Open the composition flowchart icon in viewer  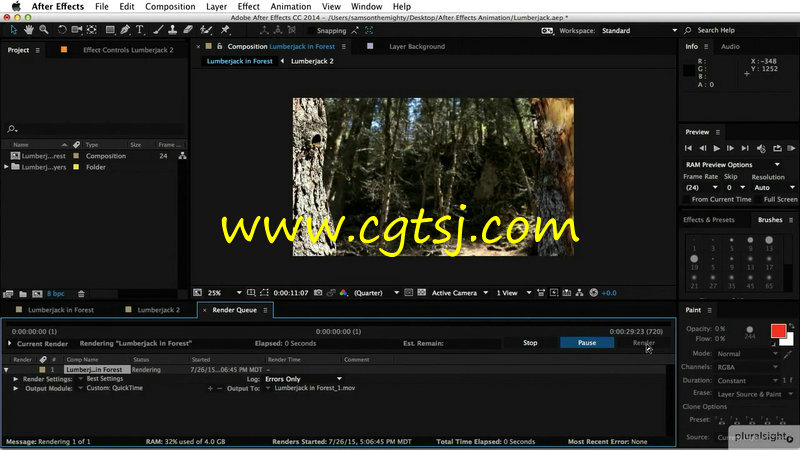click(579, 293)
